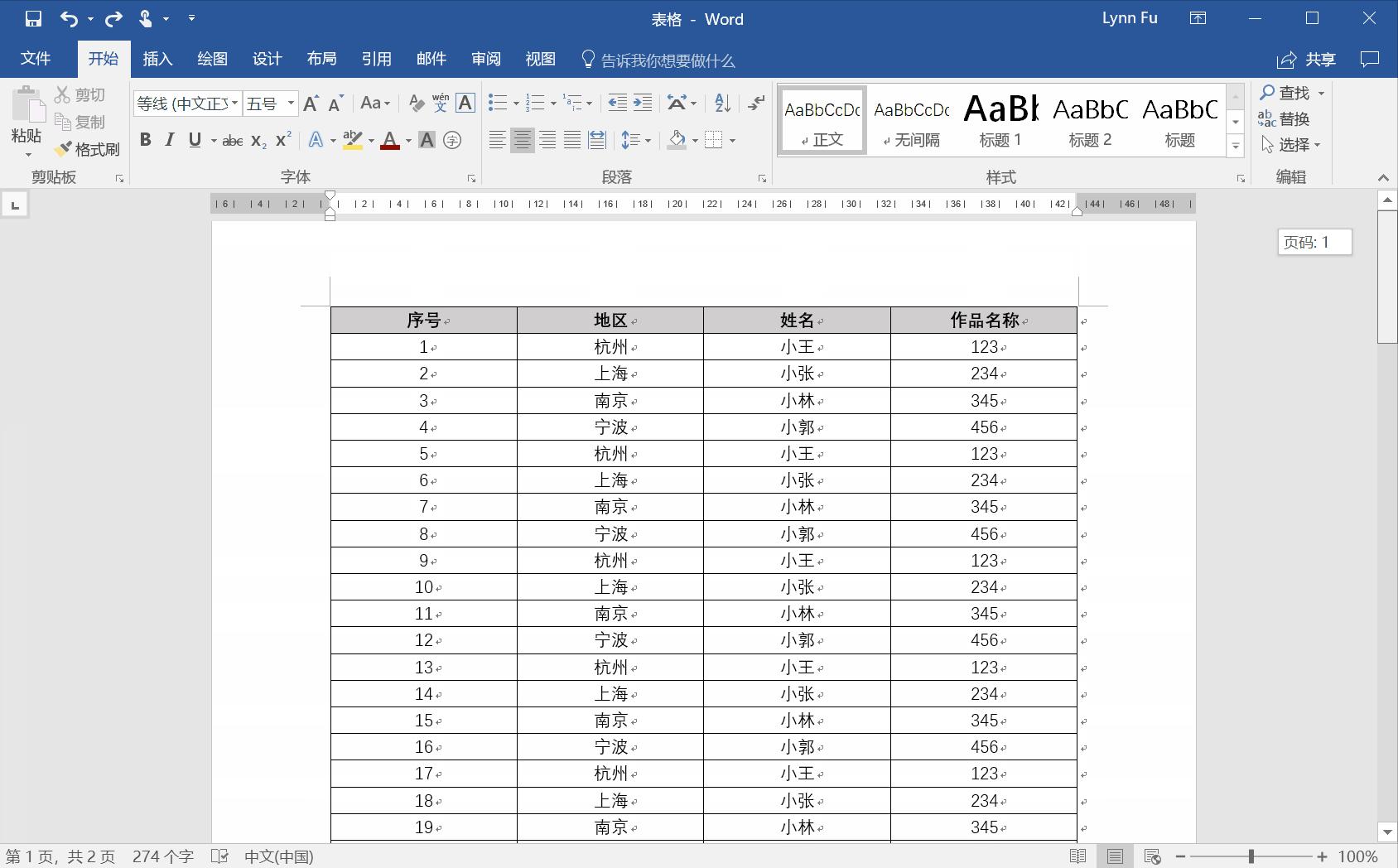Click the vertical scrollbar down arrow
Screen dimensions: 1398x868
[x=1387, y=832]
